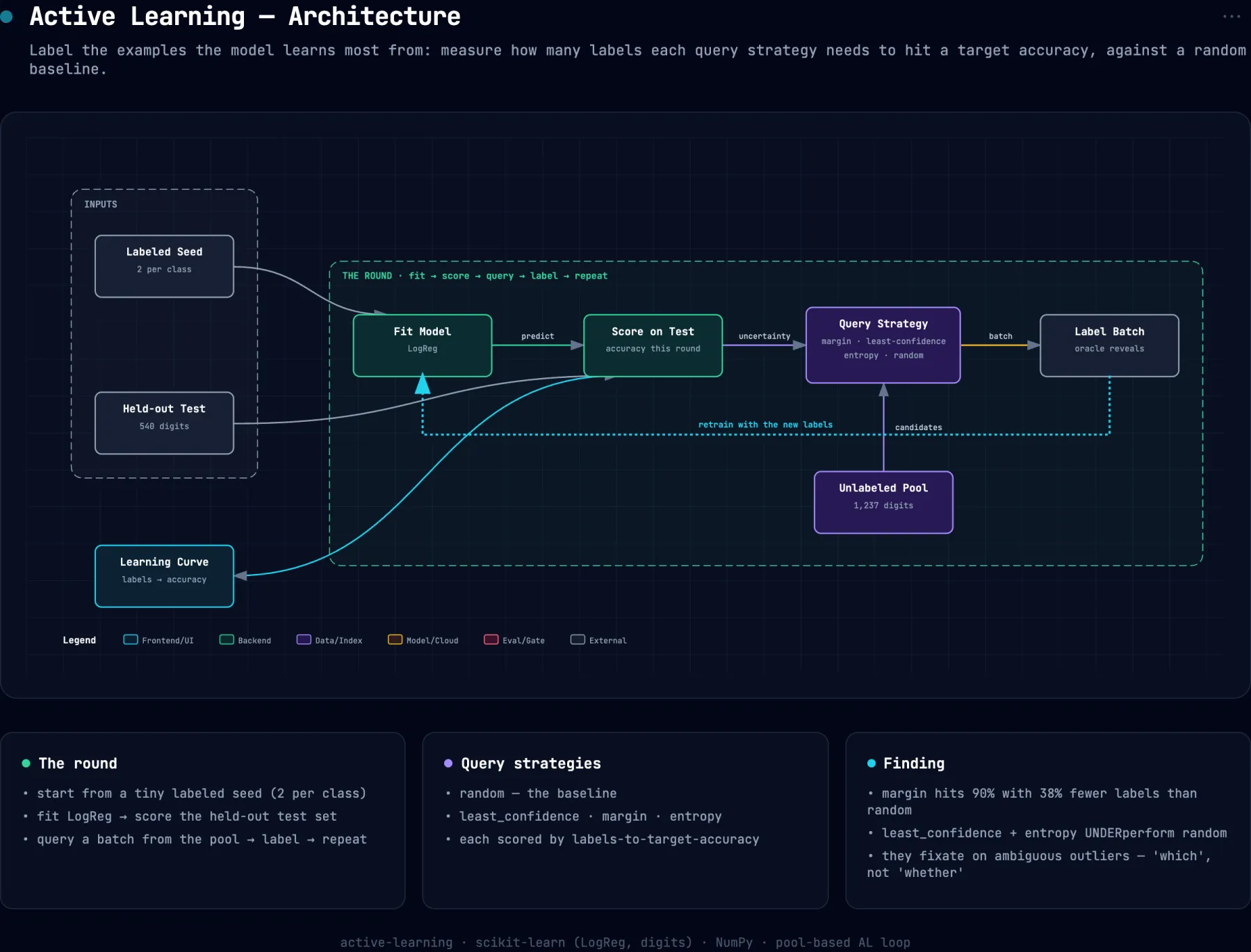
Task: Click the Learning Curve node
Action: 164,576
